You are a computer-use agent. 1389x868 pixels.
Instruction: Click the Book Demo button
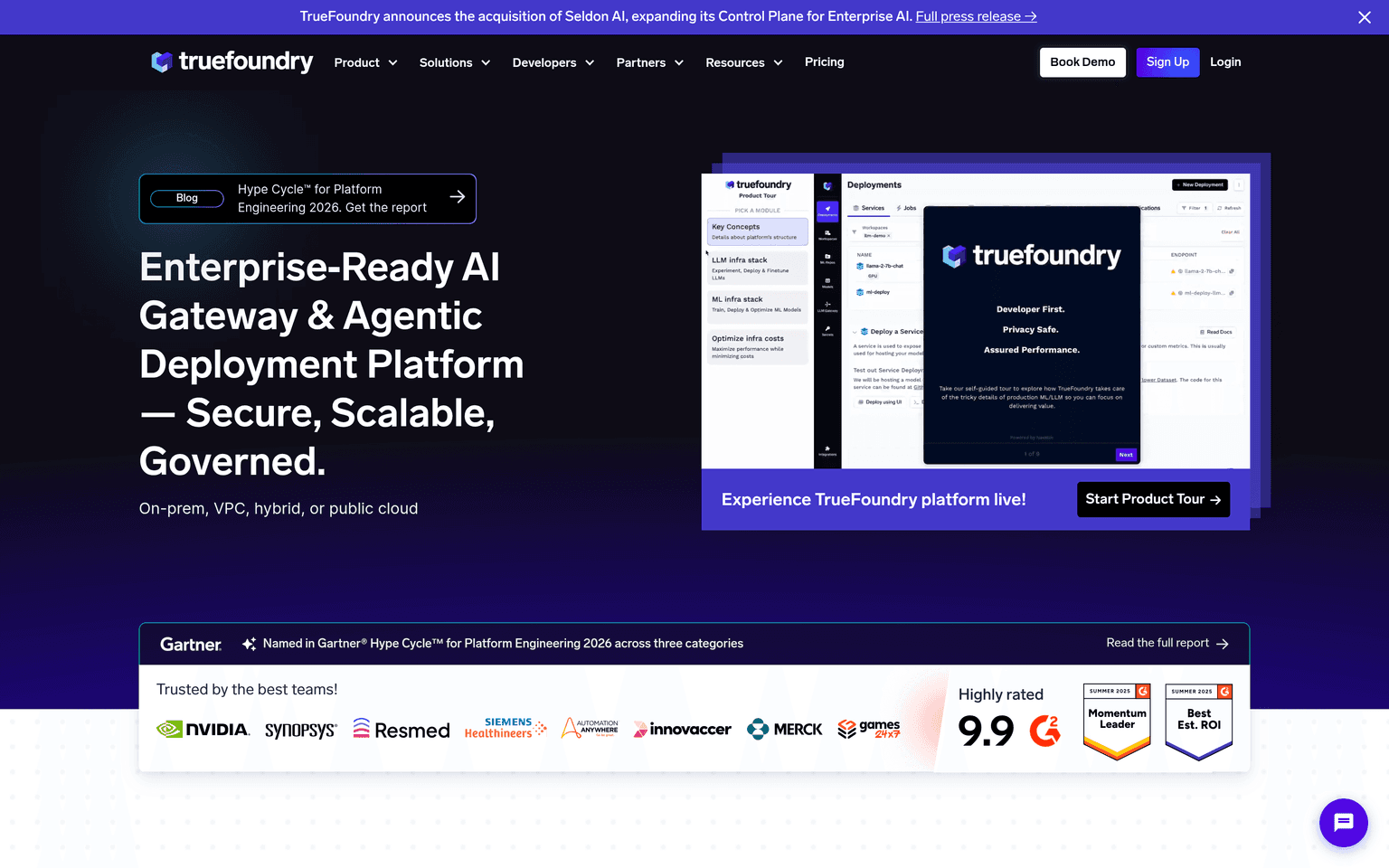(1082, 62)
